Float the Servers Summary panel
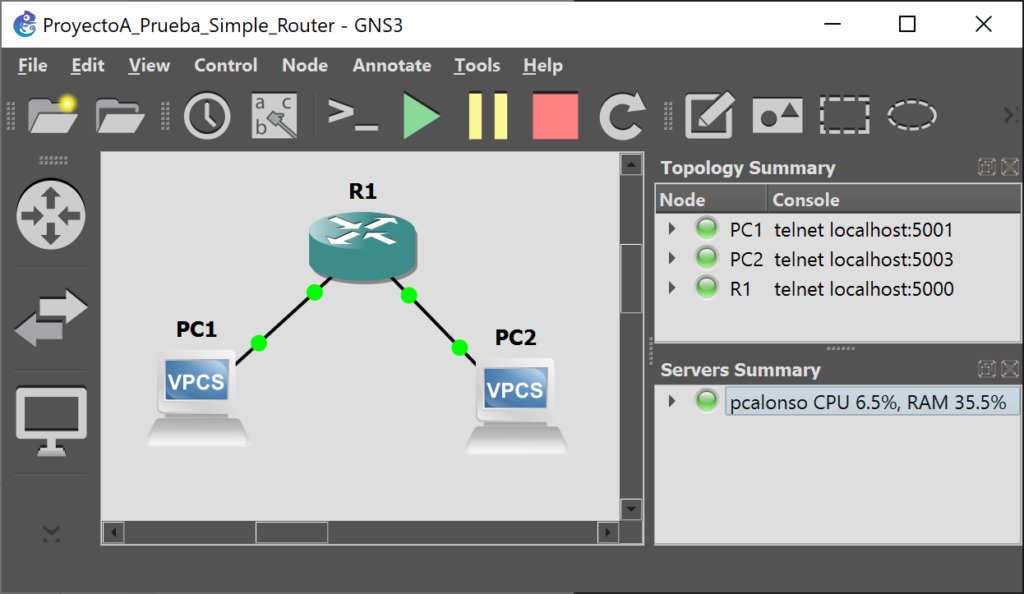The image size is (1024, 594). pos(987,369)
